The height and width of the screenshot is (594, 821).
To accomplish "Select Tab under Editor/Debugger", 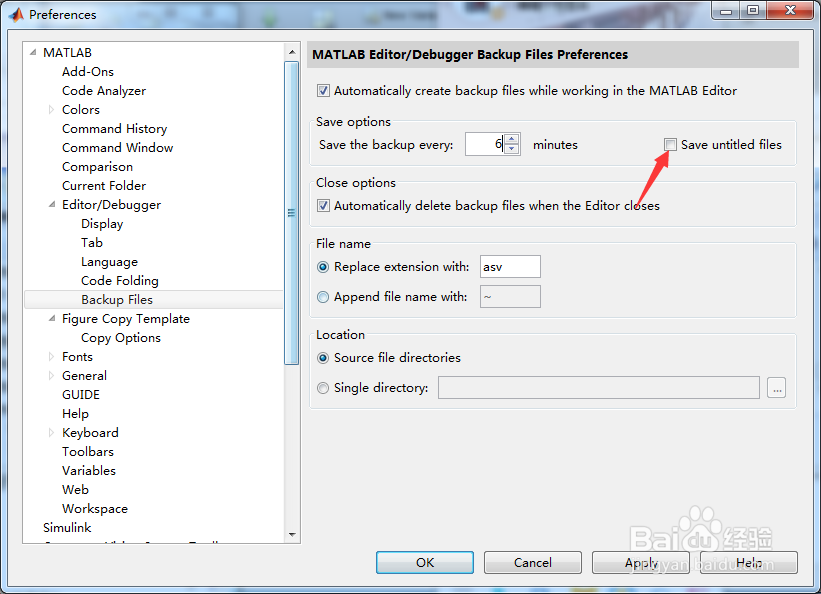I will click(x=92, y=243).
